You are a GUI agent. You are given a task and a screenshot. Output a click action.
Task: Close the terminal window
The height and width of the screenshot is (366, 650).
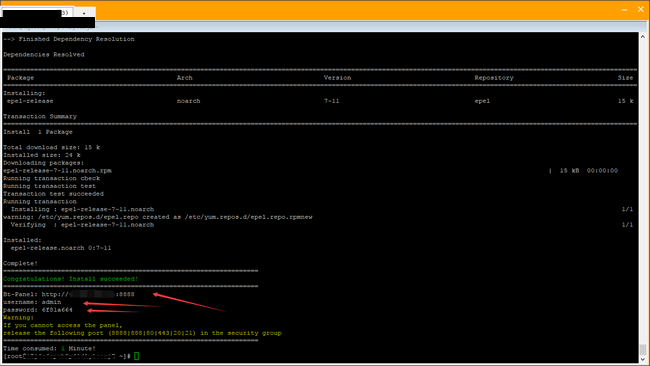click(640, 9)
